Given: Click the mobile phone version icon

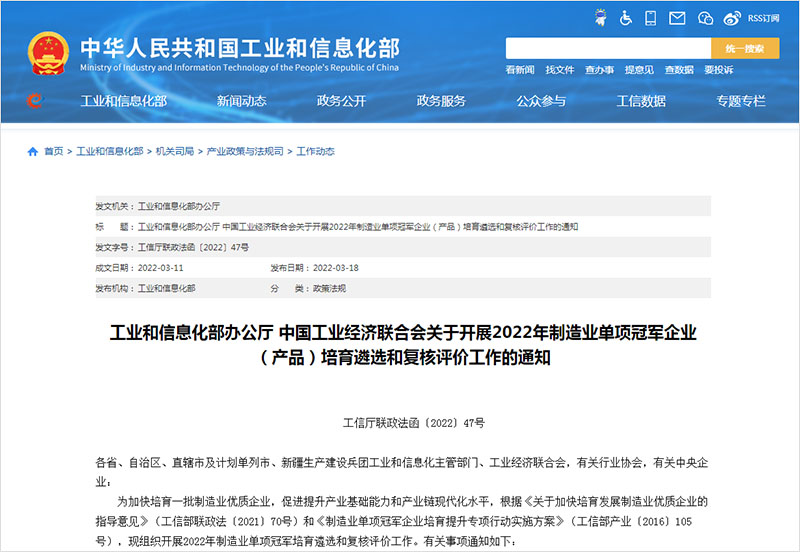Looking at the screenshot, I should (651, 17).
